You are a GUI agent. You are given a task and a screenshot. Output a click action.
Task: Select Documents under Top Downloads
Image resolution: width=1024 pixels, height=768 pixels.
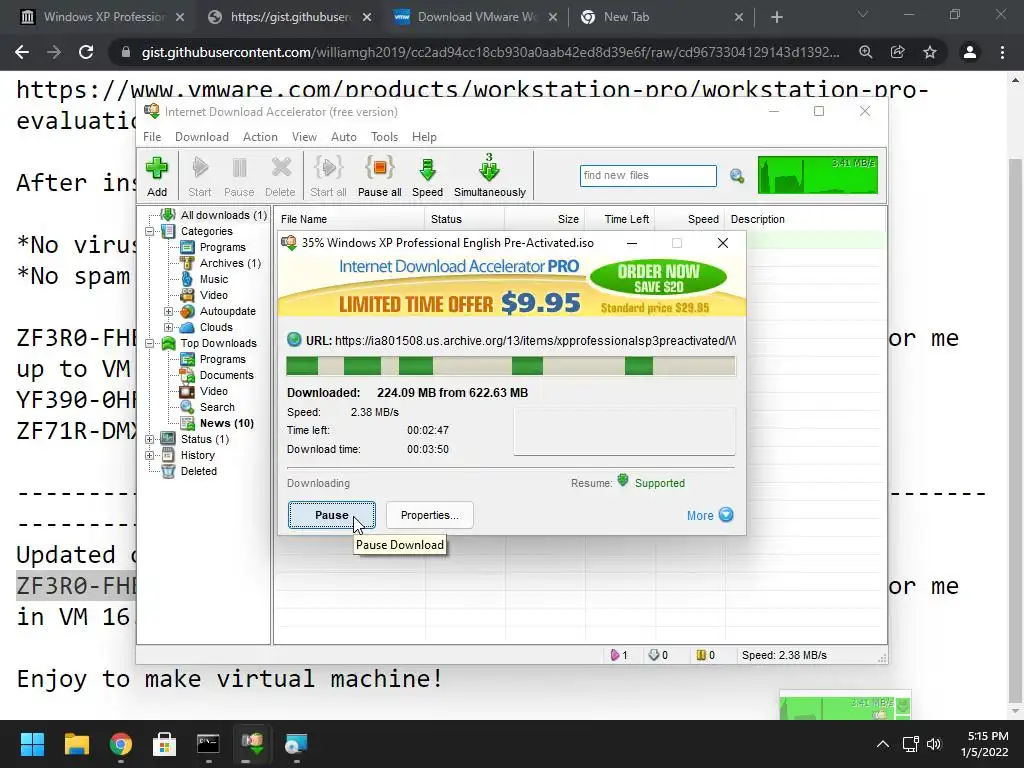click(x=226, y=375)
